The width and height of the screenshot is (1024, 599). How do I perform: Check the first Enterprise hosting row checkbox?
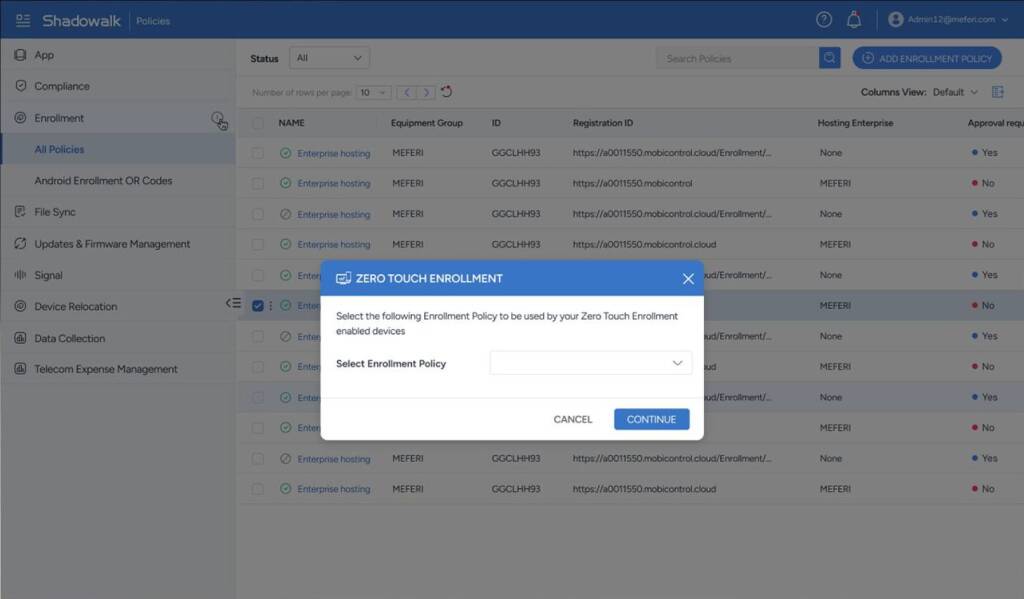point(258,153)
